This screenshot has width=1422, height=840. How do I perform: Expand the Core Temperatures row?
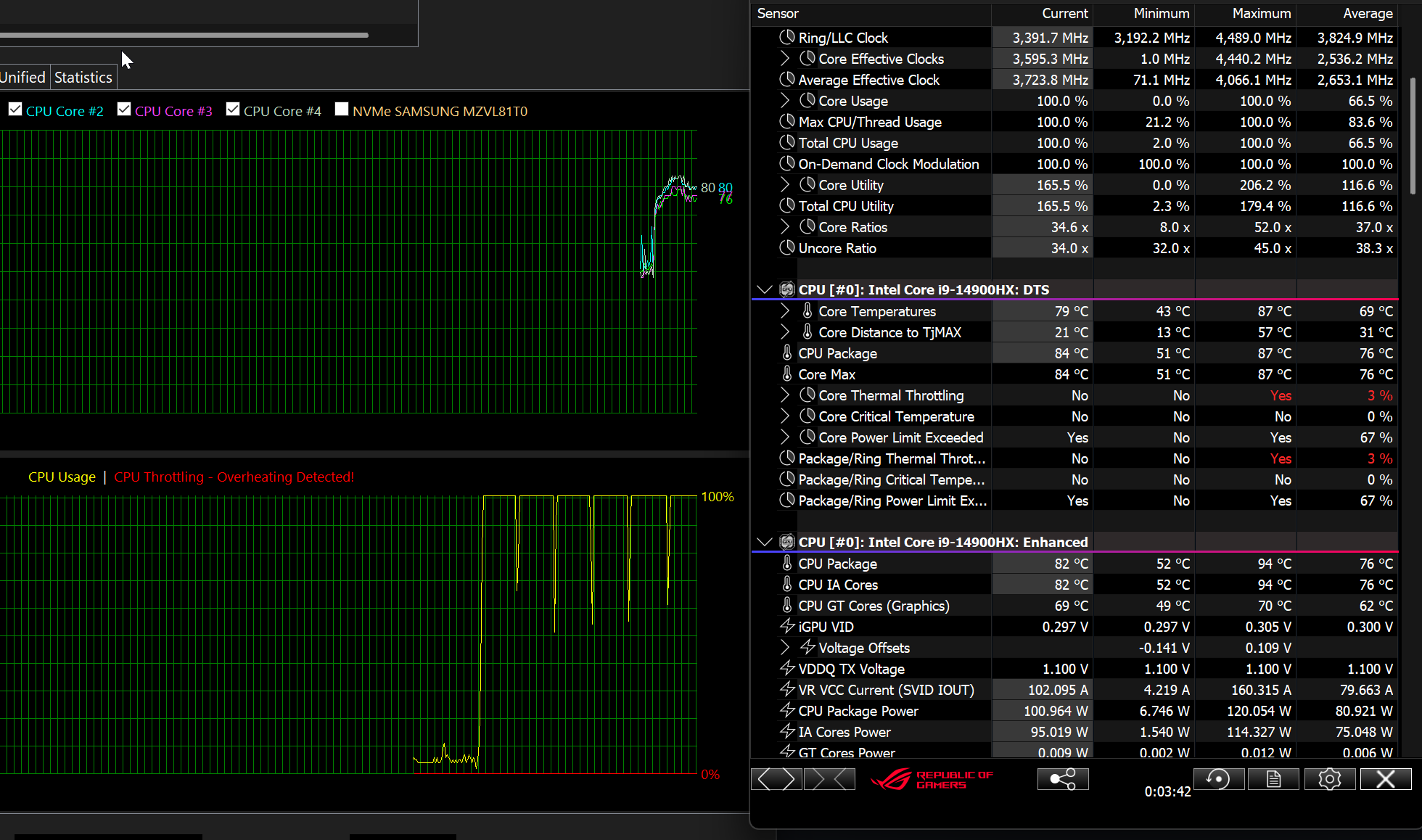785,310
